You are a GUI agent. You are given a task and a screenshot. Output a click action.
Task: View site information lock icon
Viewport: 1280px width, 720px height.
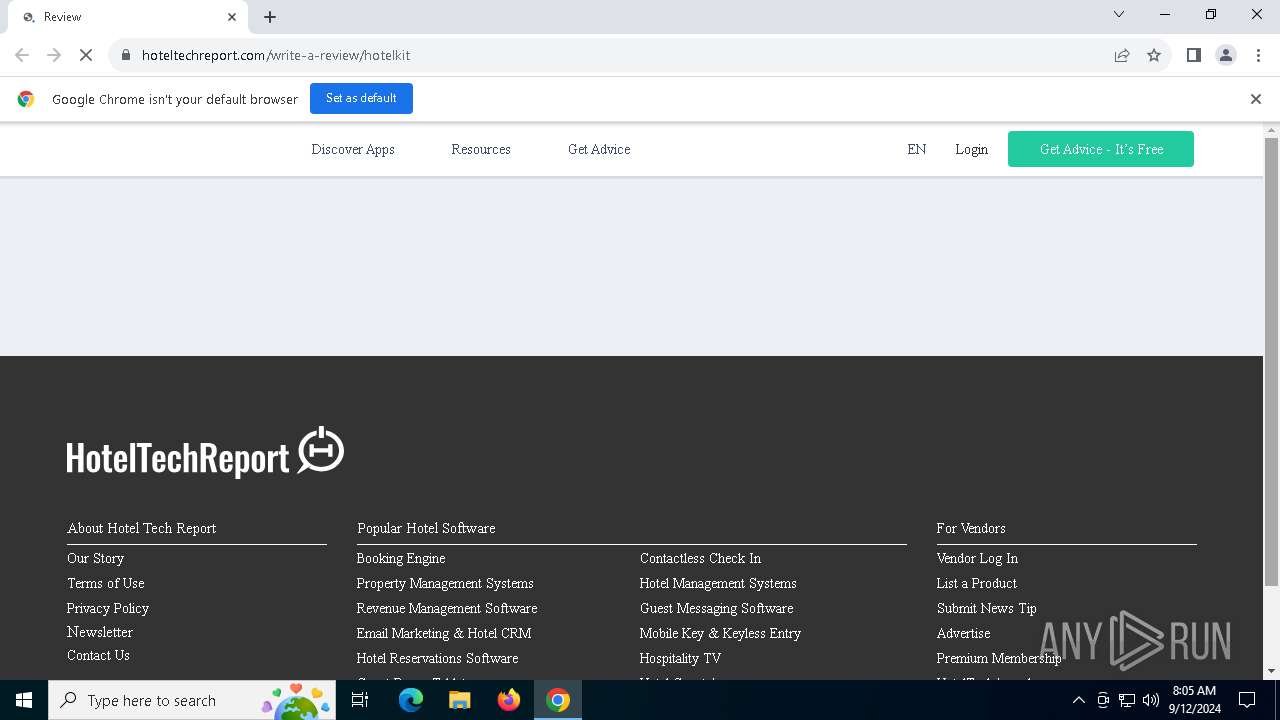tap(126, 55)
